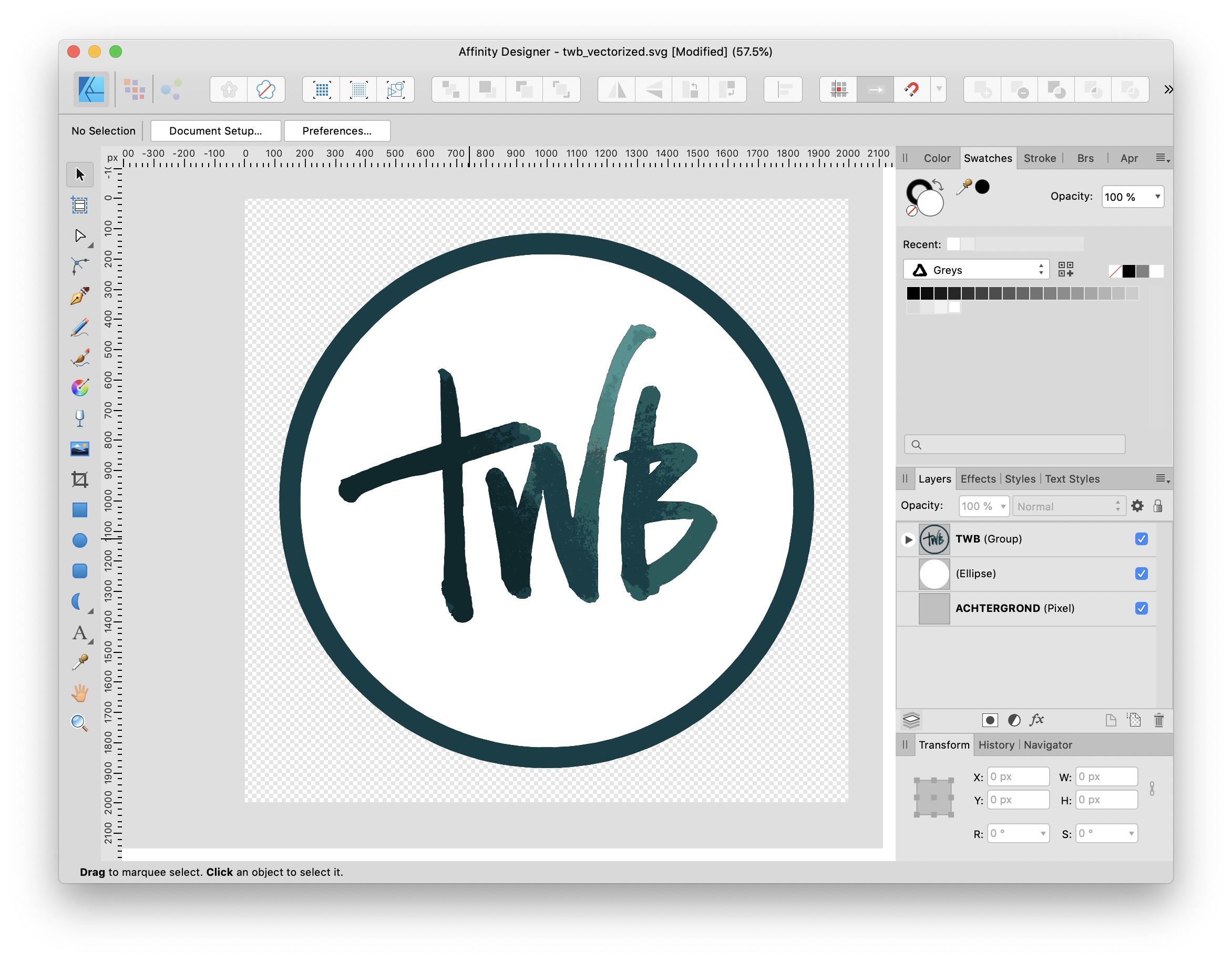The width and height of the screenshot is (1232, 961).
Task: Open Preferences button
Action: (x=337, y=131)
